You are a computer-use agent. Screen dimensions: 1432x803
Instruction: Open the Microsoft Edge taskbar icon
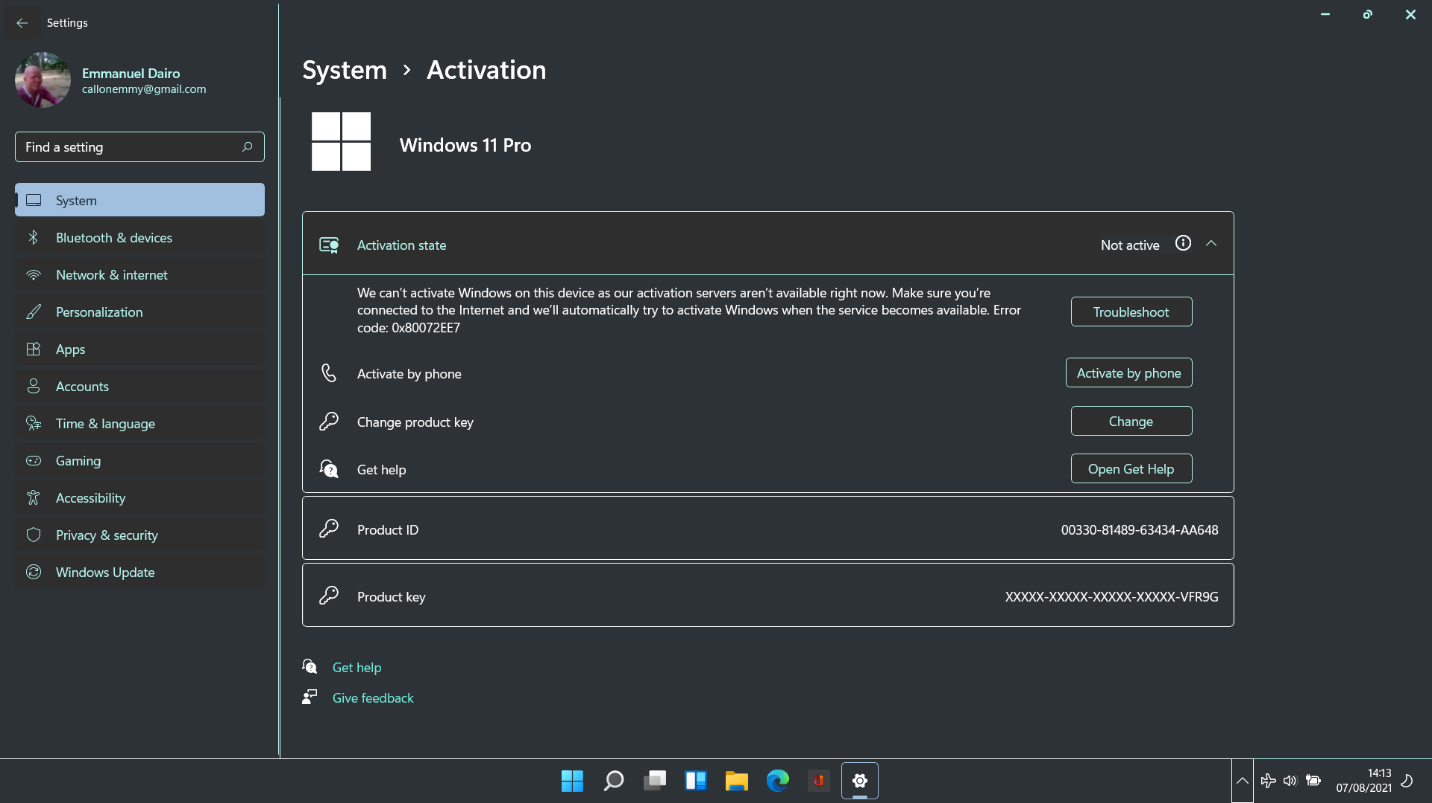777,781
